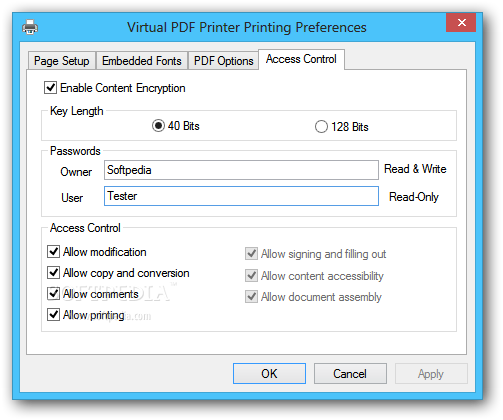The width and height of the screenshot is (503, 420).
Task: Click the User password field
Action: (x=241, y=196)
